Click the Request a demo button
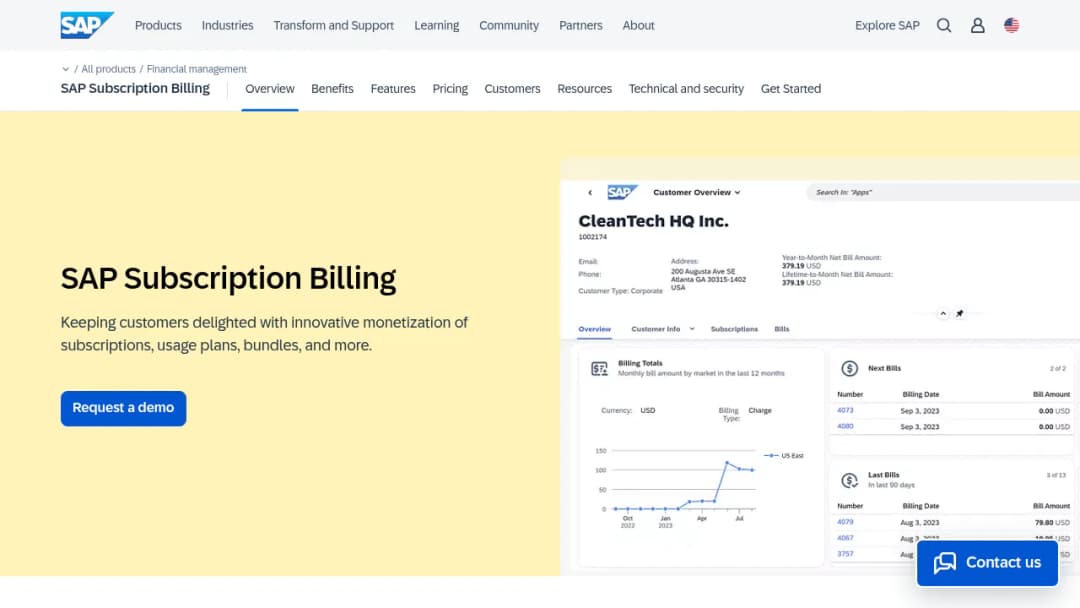1080x608 pixels. click(123, 408)
